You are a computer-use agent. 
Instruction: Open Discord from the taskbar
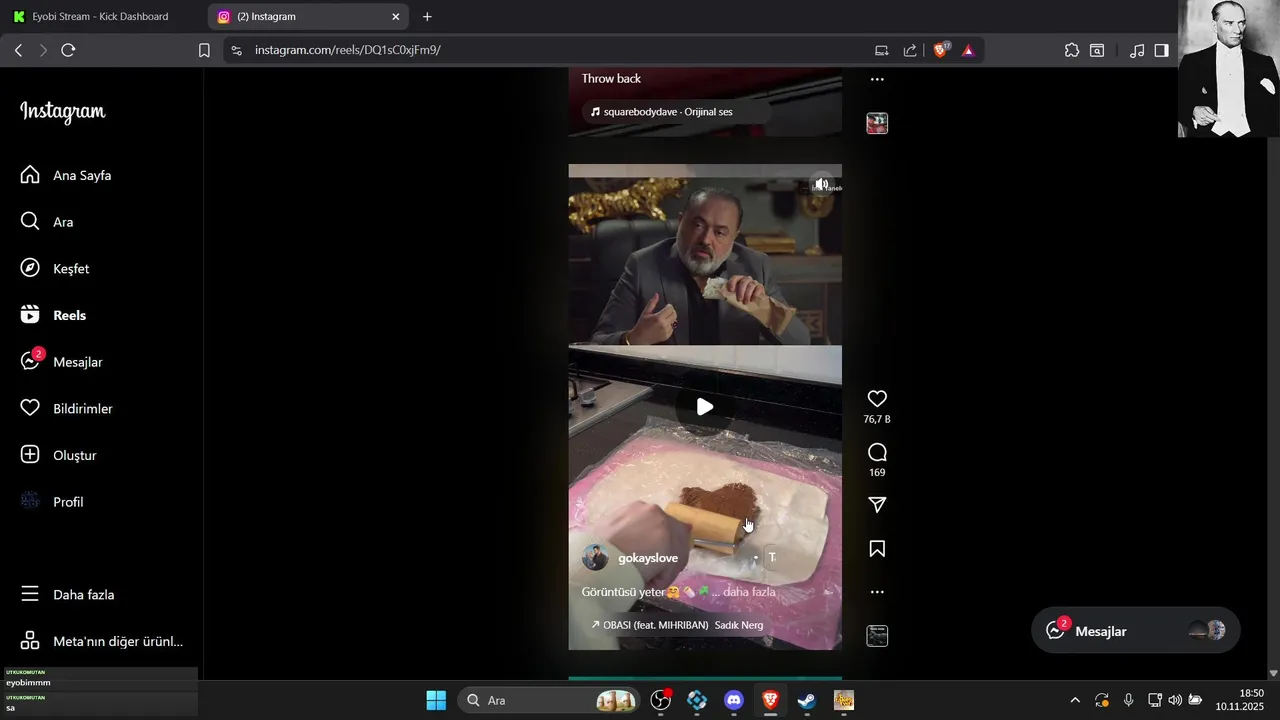tap(734, 700)
